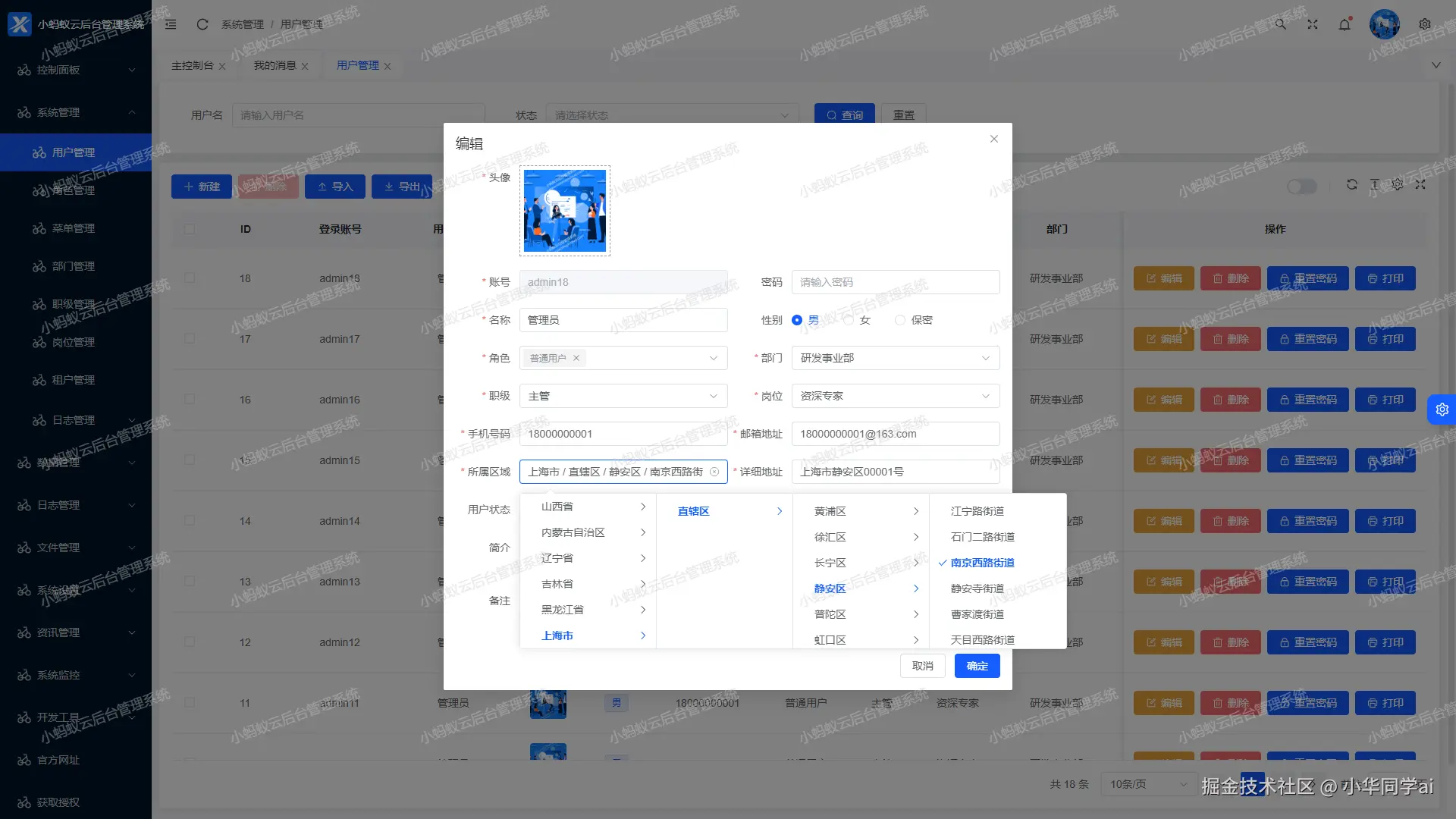Click the notification bell icon
1456x819 pixels.
pyautogui.click(x=1345, y=24)
